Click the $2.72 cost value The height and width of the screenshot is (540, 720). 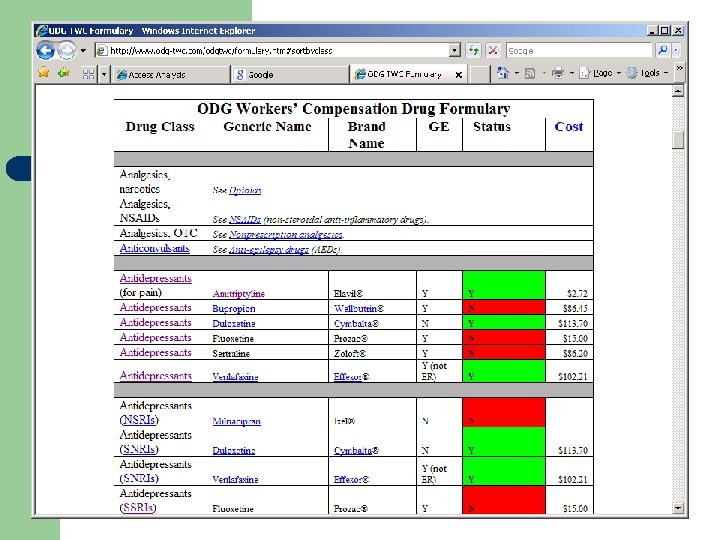click(577, 294)
